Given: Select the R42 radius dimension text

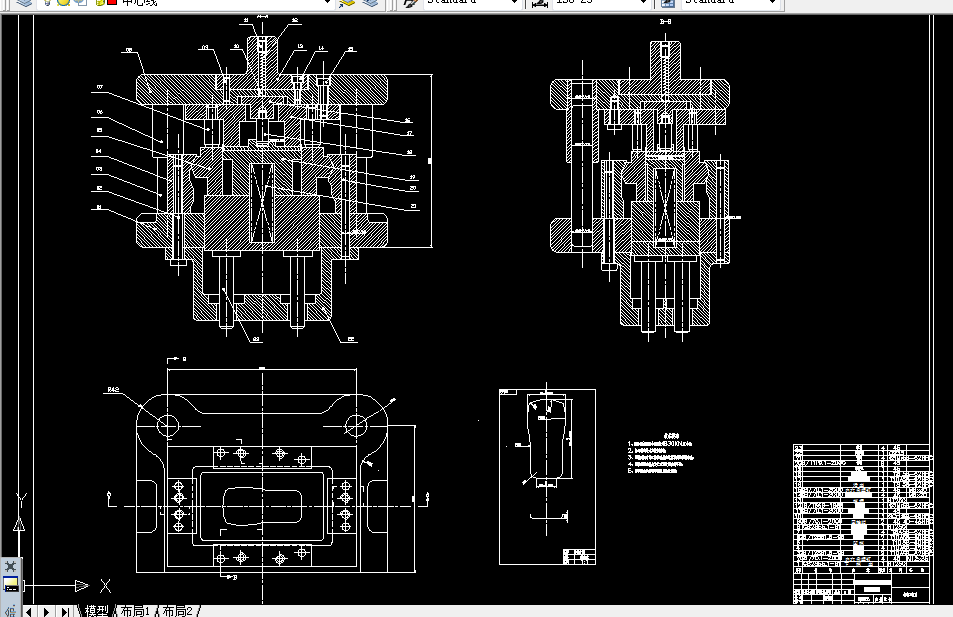Looking at the screenshot, I should [x=114, y=390].
